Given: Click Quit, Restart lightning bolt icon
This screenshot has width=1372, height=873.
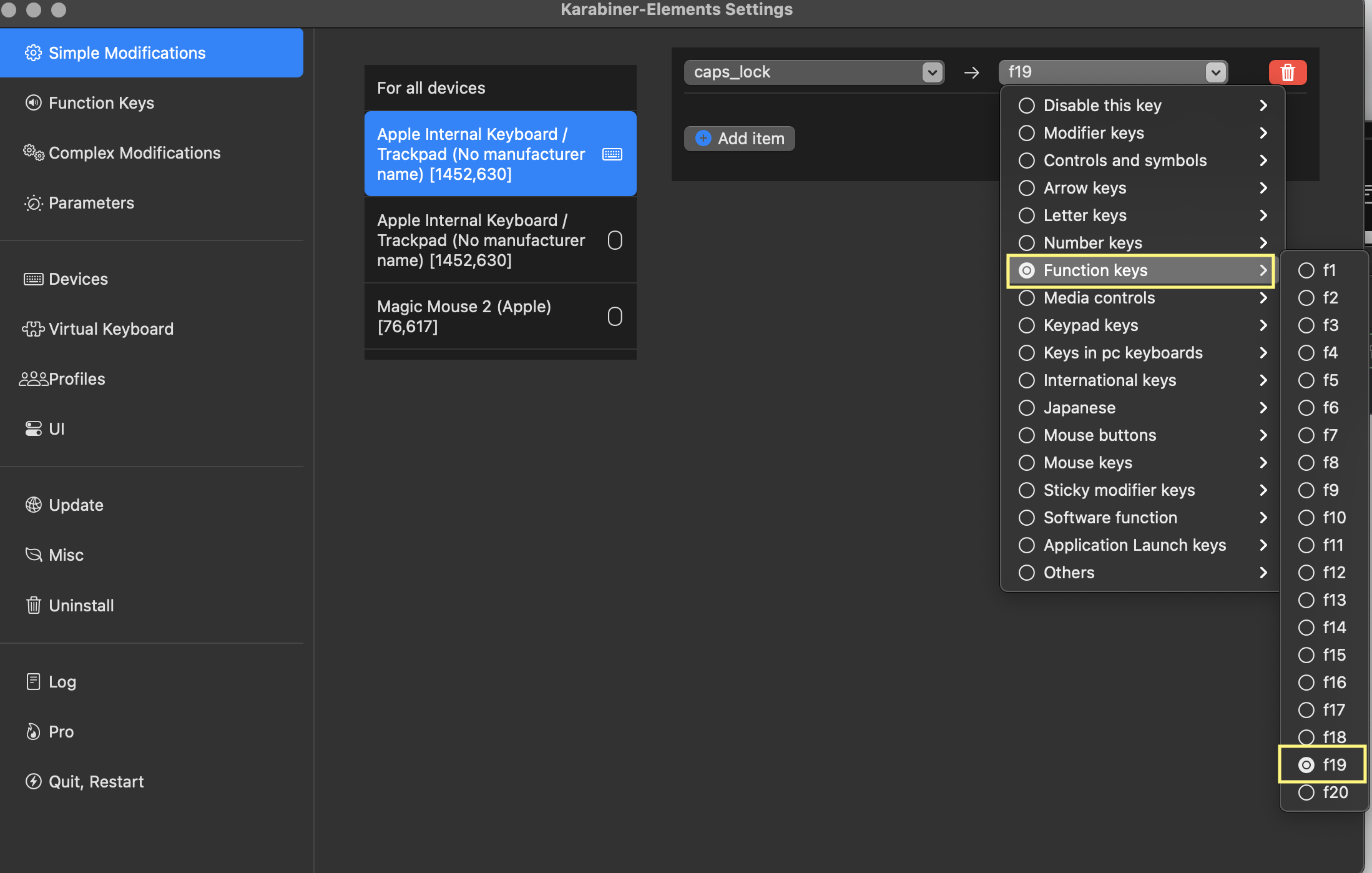Looking at the screenshot, I should point(33,781).
